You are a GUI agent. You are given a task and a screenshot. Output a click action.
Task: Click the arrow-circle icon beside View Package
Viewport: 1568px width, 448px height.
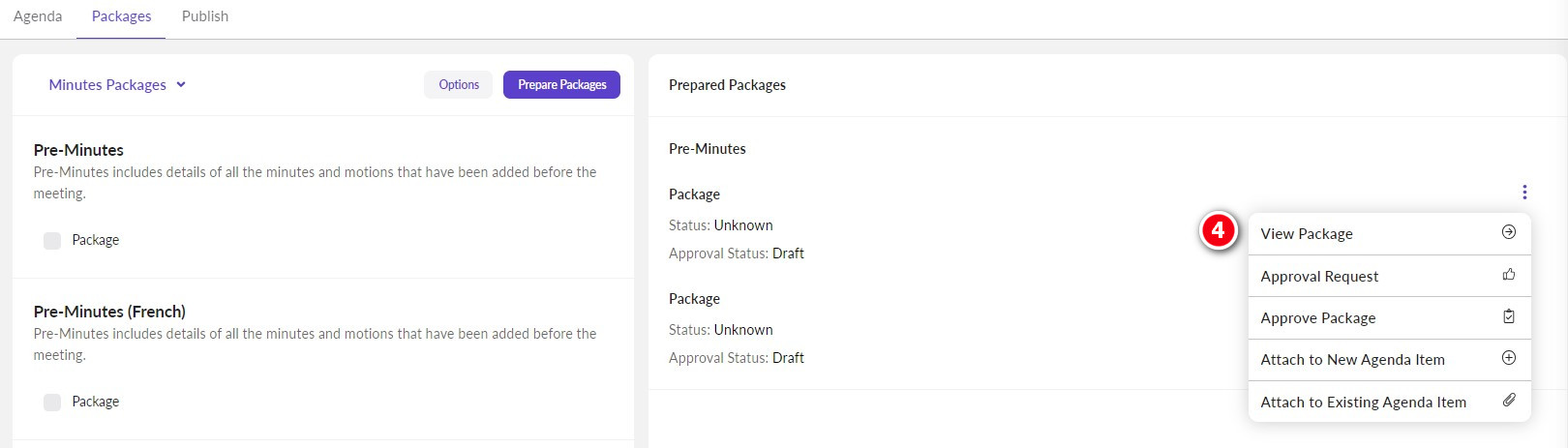[x=1508, y=232]
